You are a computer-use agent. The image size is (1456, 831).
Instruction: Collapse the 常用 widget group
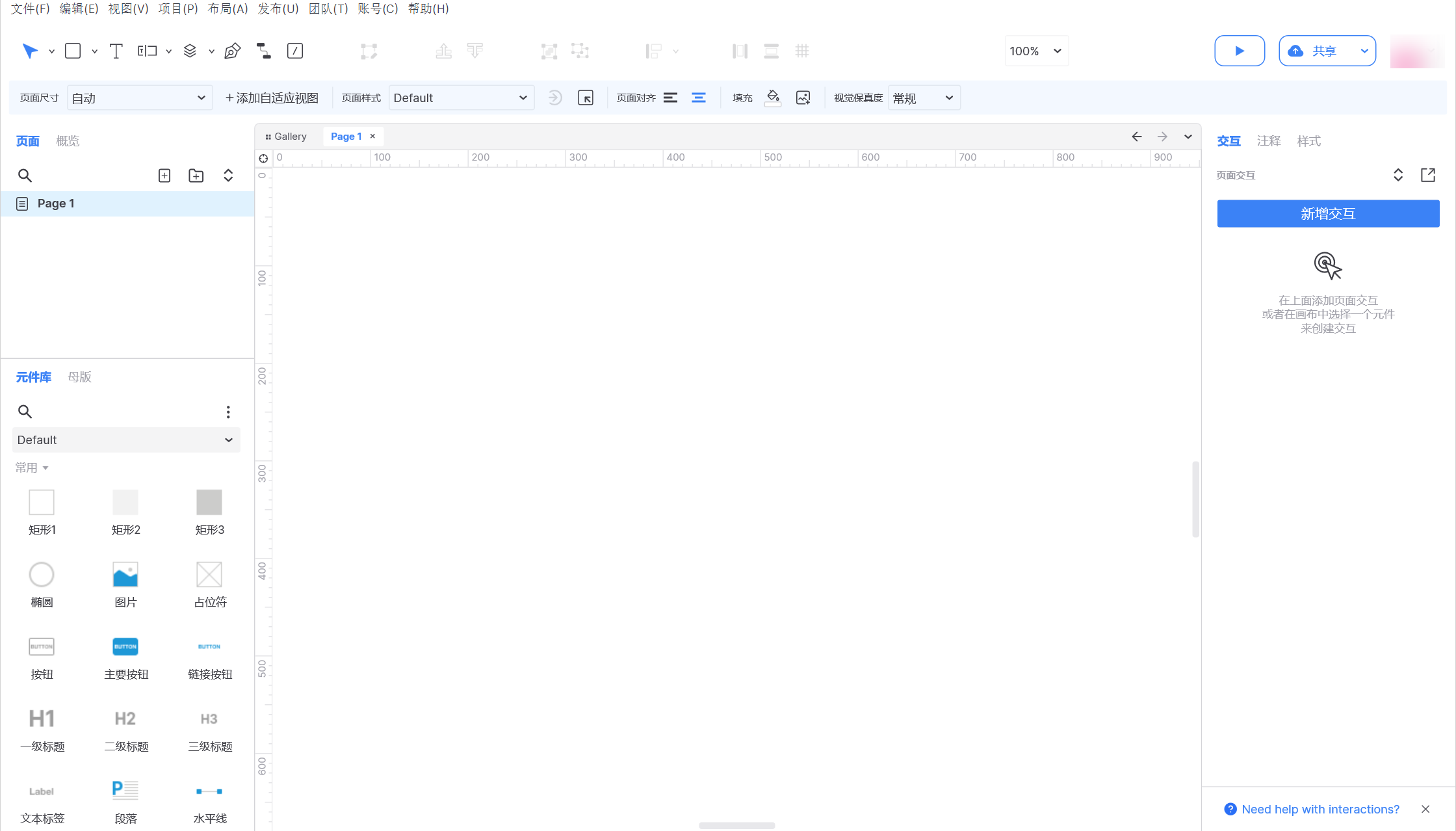point(32,468)
